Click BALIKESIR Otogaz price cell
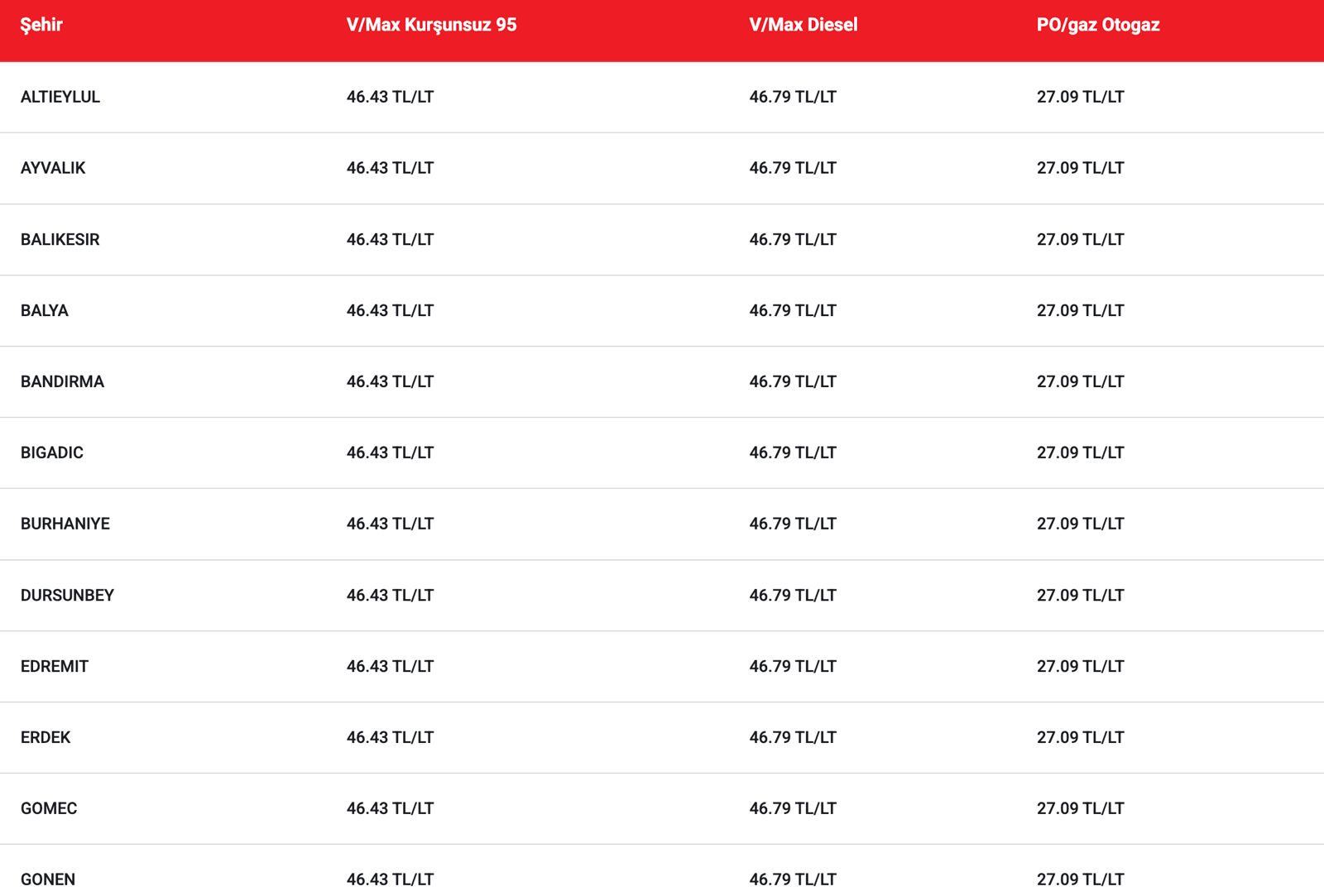The width and height of the screenshot is (1324, 896). pyautogui.click(x=1080, y=239)
